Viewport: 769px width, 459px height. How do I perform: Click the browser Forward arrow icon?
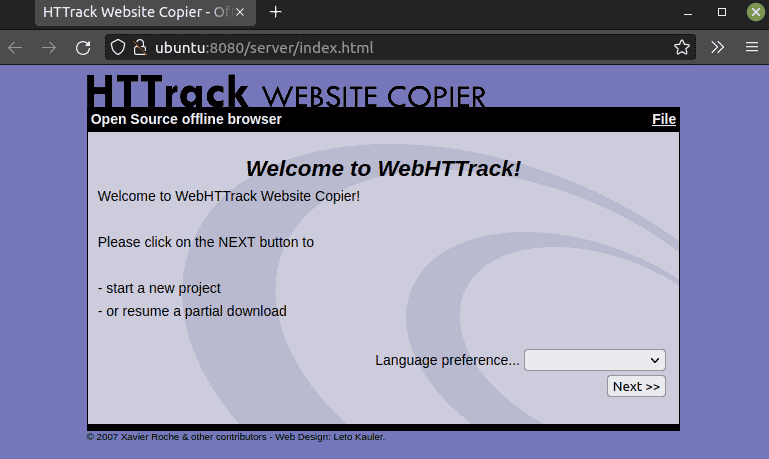49,48
